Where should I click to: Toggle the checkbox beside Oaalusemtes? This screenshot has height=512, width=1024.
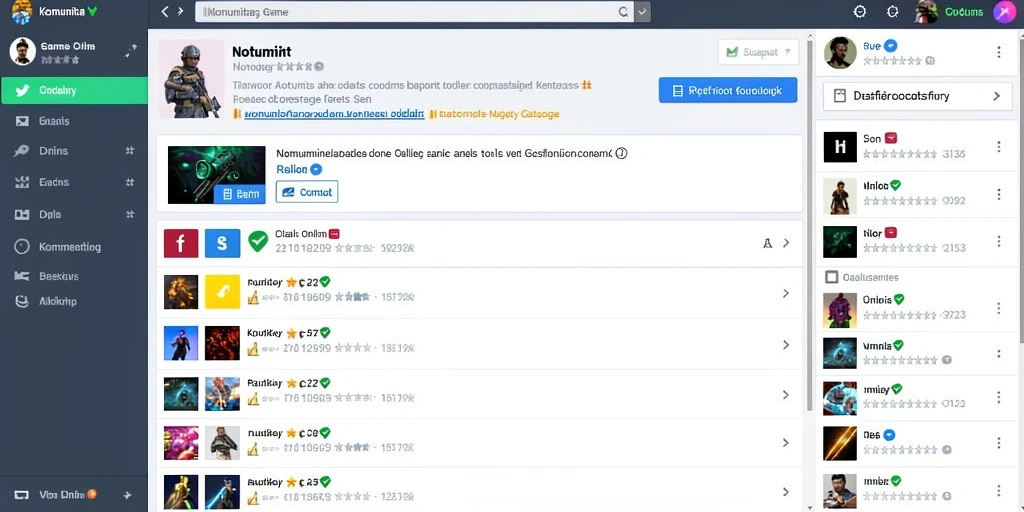tap(831, 277)
